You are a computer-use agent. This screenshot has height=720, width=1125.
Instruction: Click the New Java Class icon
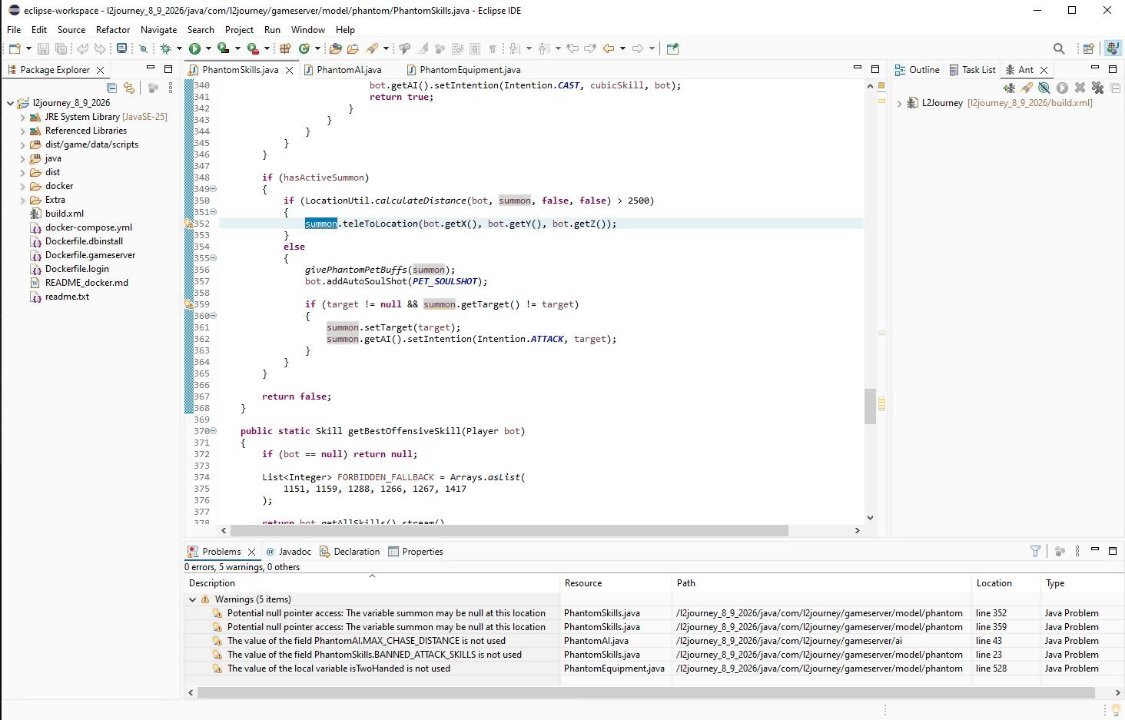coord(304,49)
